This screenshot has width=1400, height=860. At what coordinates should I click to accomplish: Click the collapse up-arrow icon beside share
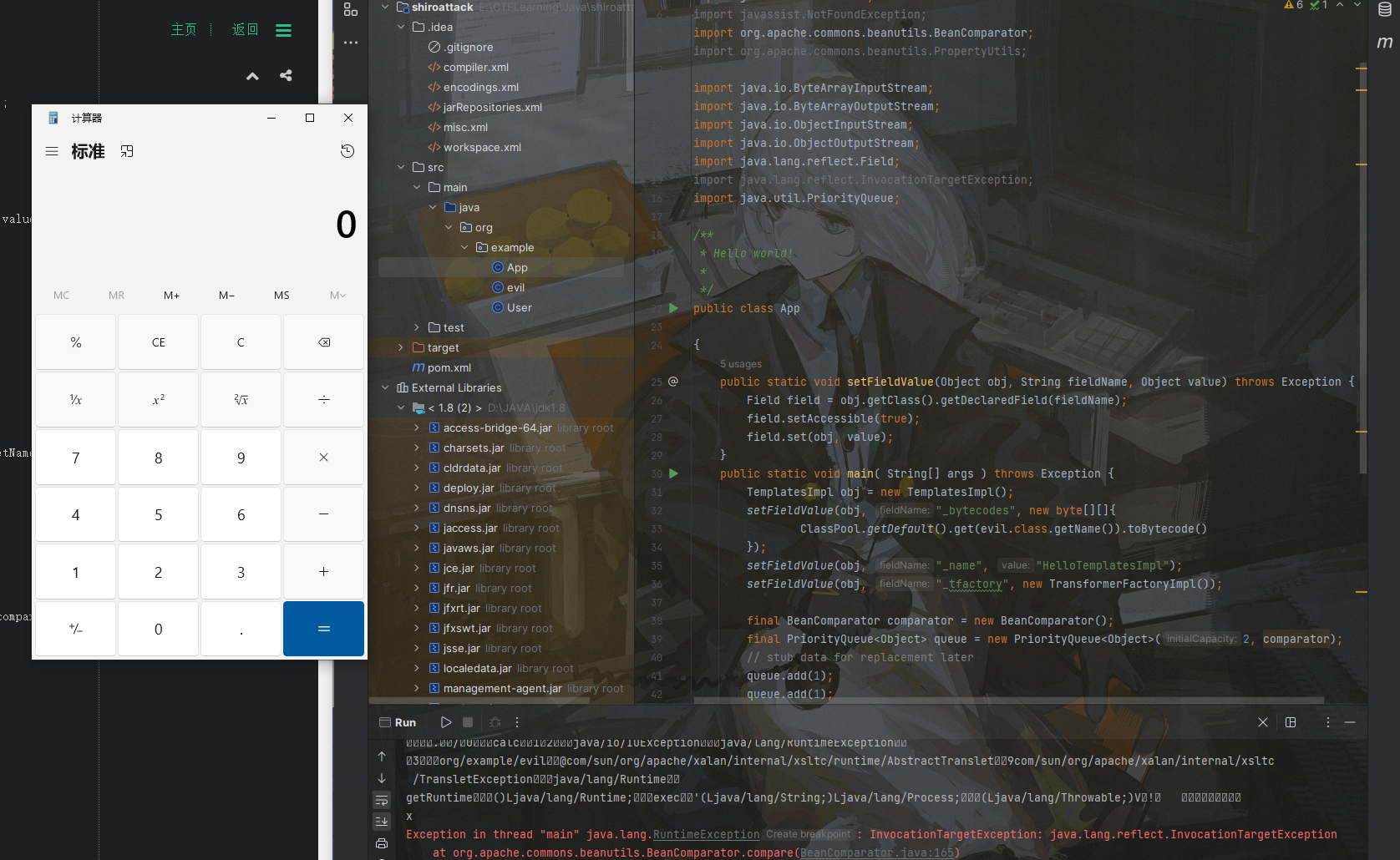click(252, 76)
